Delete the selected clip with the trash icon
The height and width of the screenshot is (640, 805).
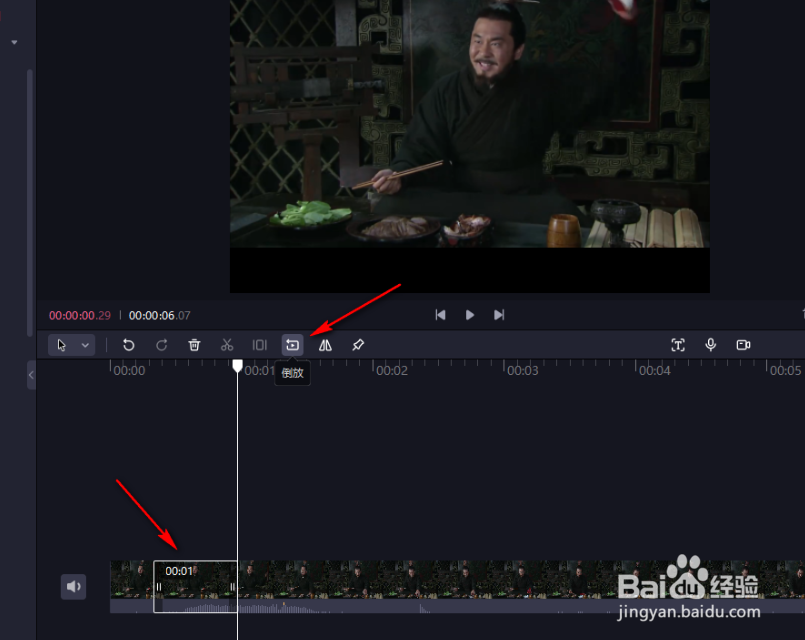click(x=194, y=345)
